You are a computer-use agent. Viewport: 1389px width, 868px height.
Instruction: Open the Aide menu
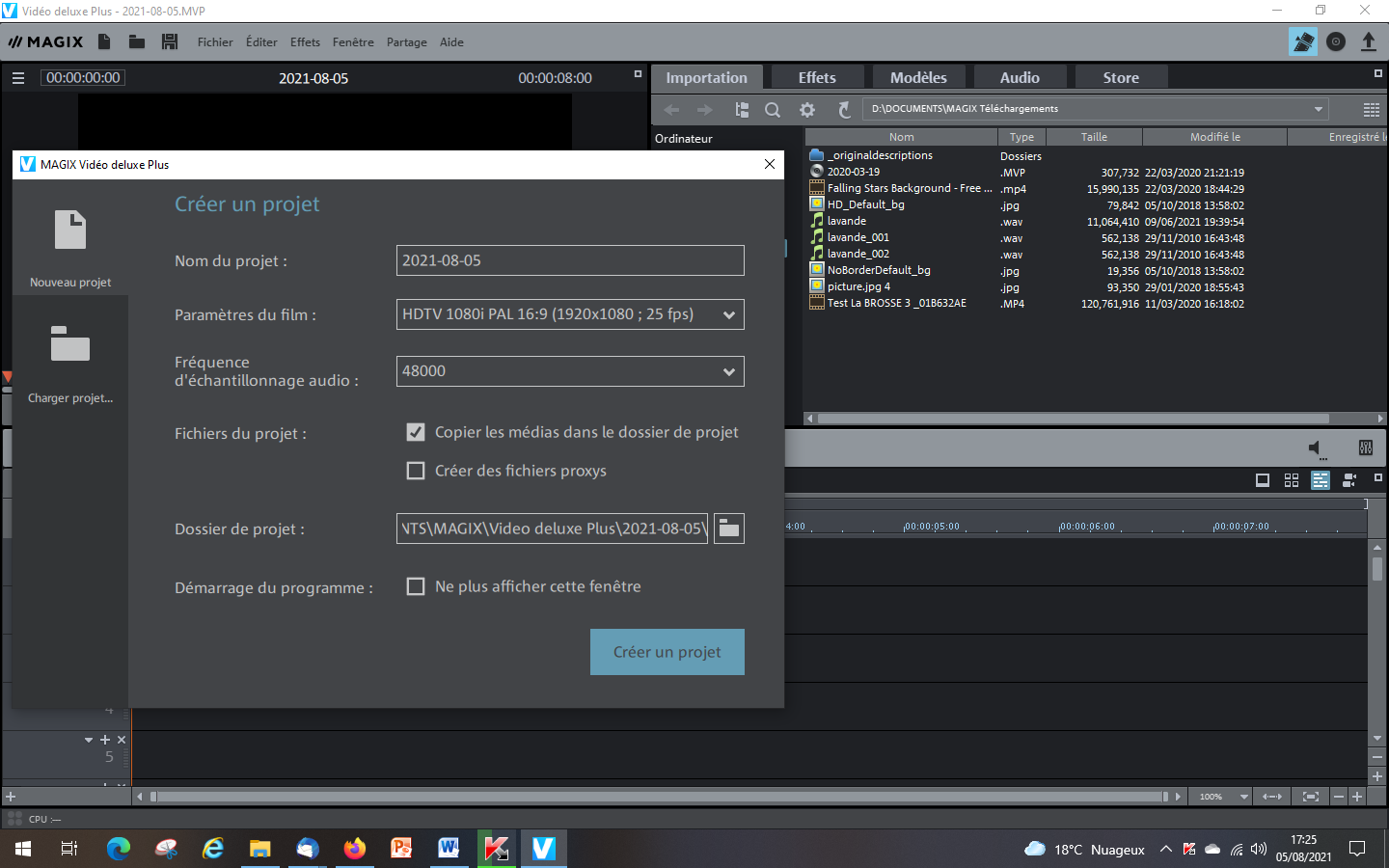(x=451, y=42)
